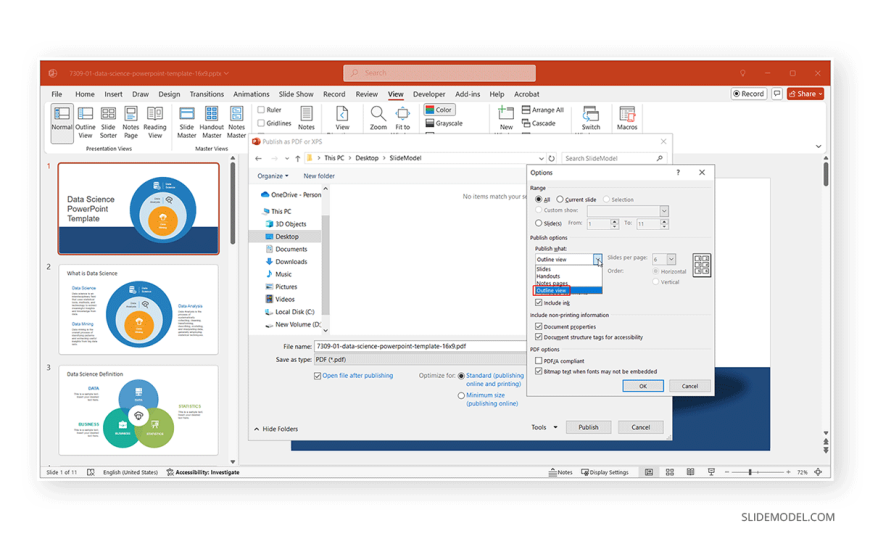This screenshot has height=539, width=870.
Task: Open the File tab
Action: pos(57,94)
